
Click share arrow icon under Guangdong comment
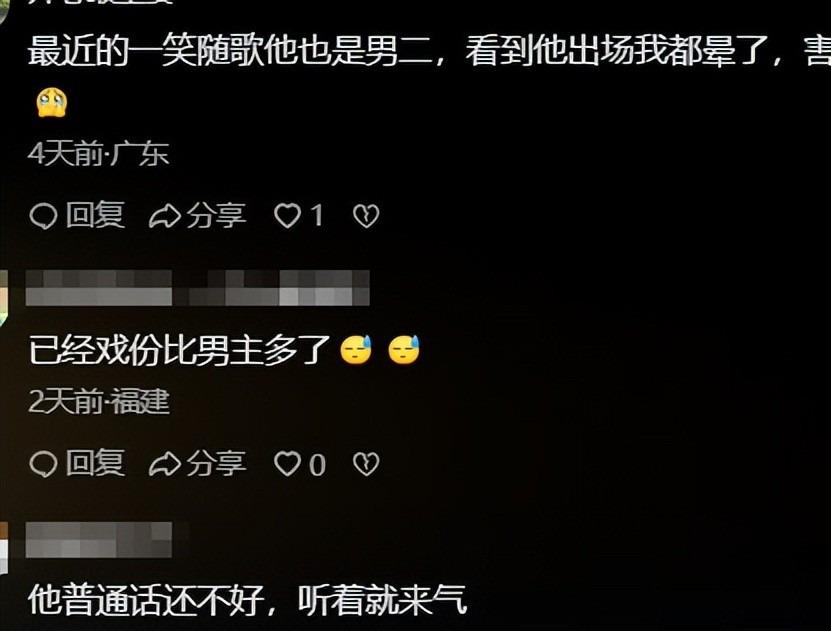165,216
